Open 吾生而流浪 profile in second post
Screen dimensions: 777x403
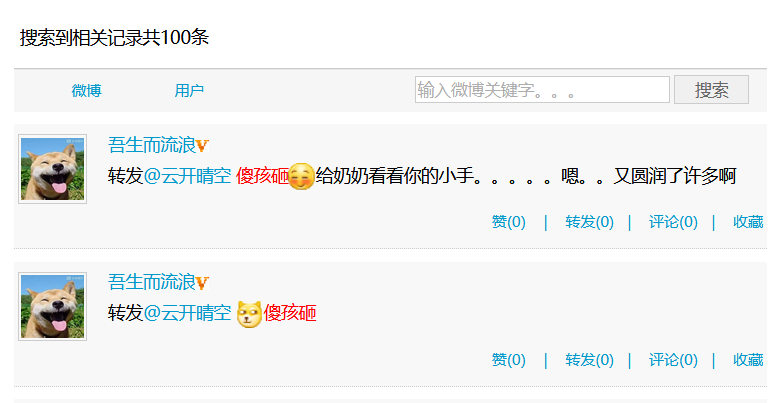click(152, 283)
